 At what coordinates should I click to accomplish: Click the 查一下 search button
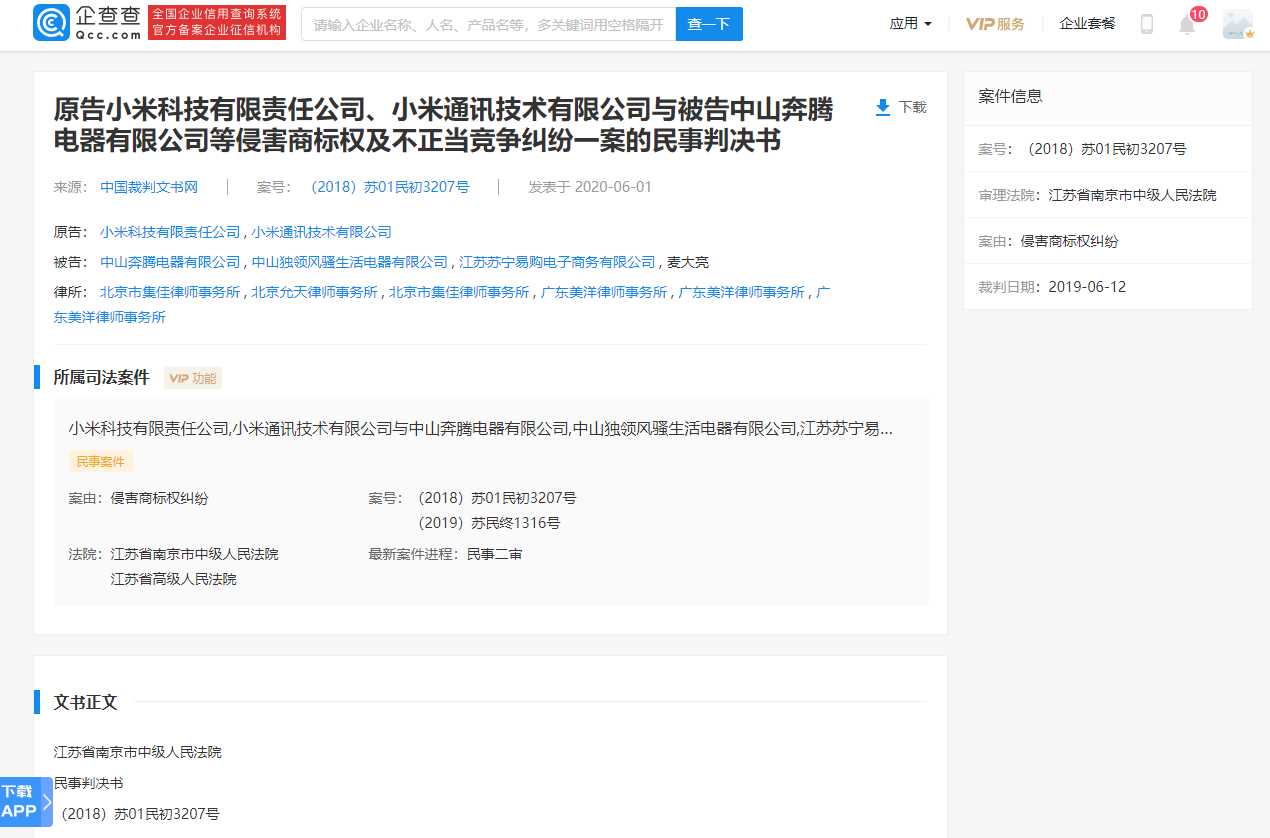pyautogui.click(x=709, y=23)
